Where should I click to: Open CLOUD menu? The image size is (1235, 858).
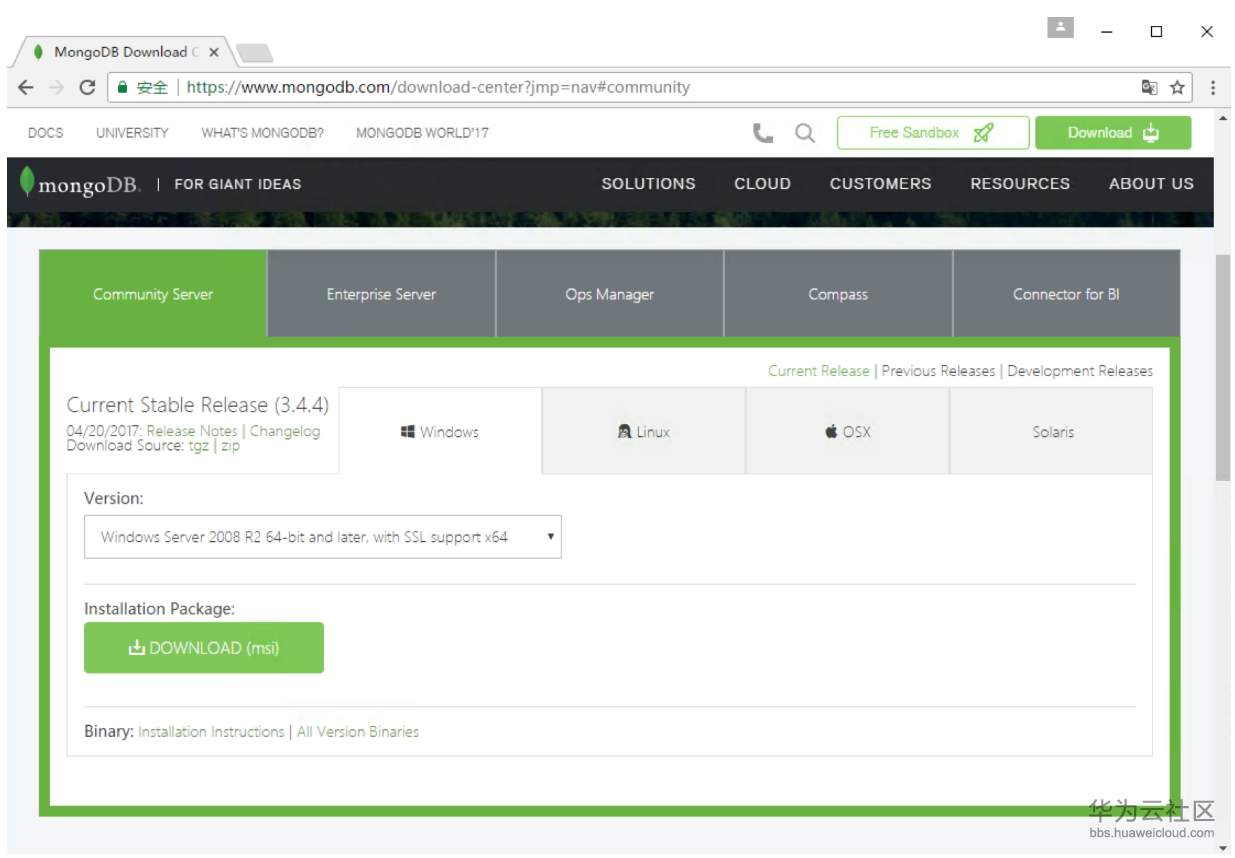(x=762, y=184)
